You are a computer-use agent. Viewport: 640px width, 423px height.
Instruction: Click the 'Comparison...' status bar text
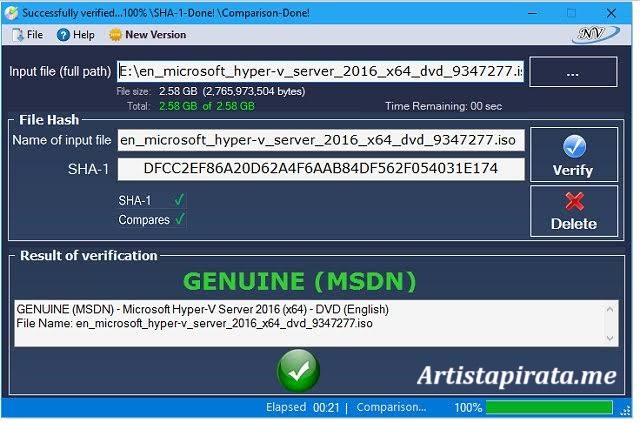coord(391,407)
